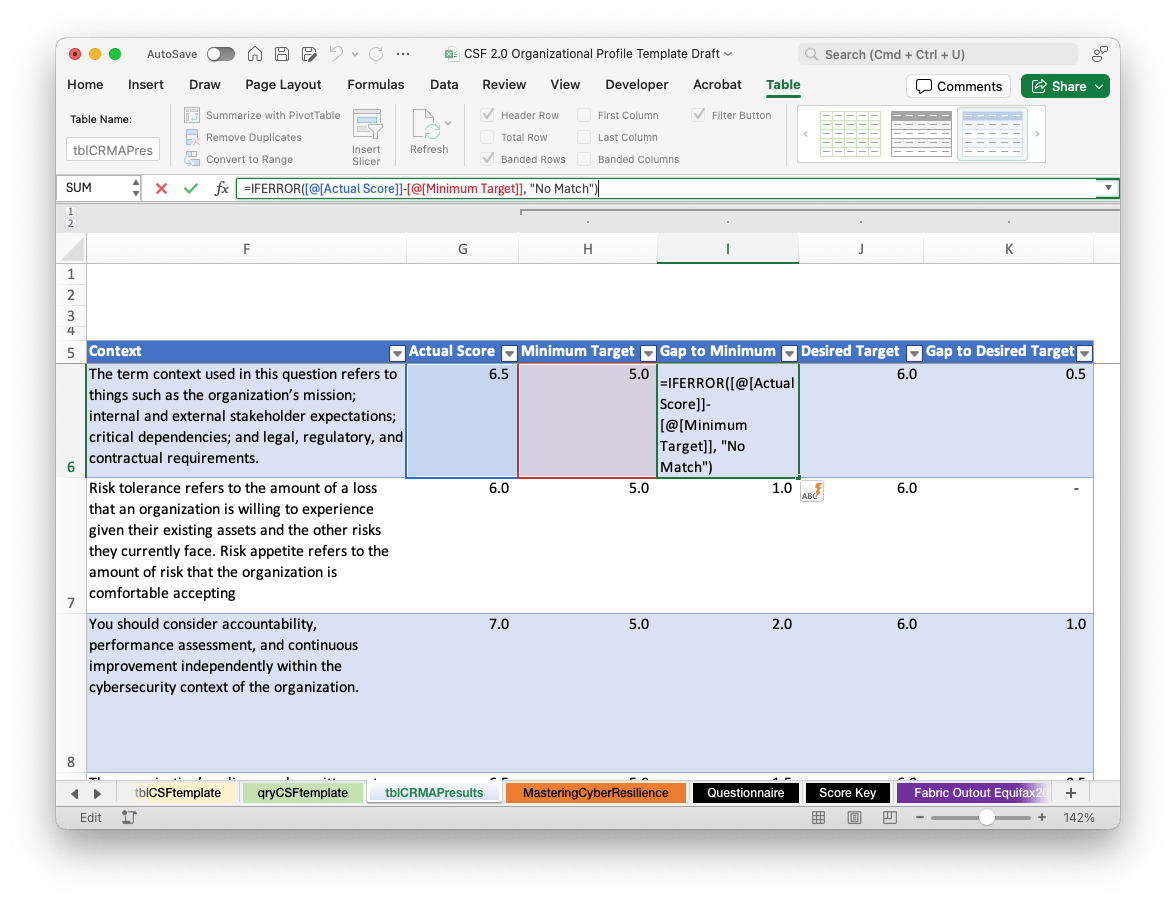Open the Formulas ribbon tab
Screen dimensions: 1176x903
click(x=376, y=85)
